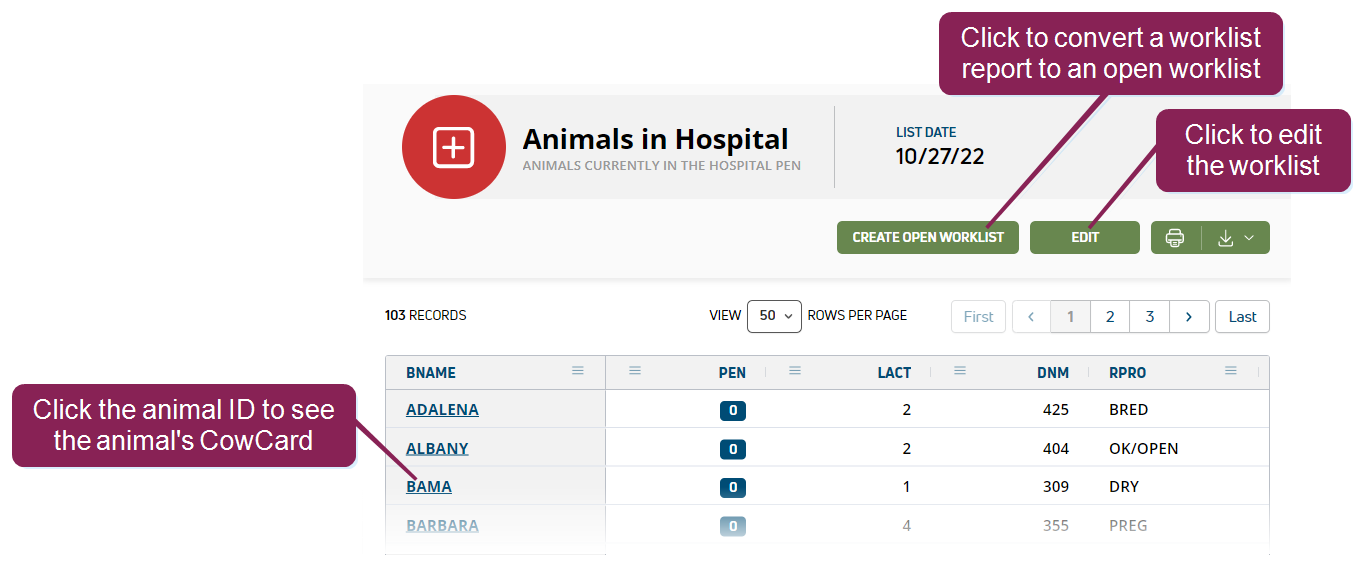Click pen badge in ADALENA row

pyautogui.click(x=733, y=411)
